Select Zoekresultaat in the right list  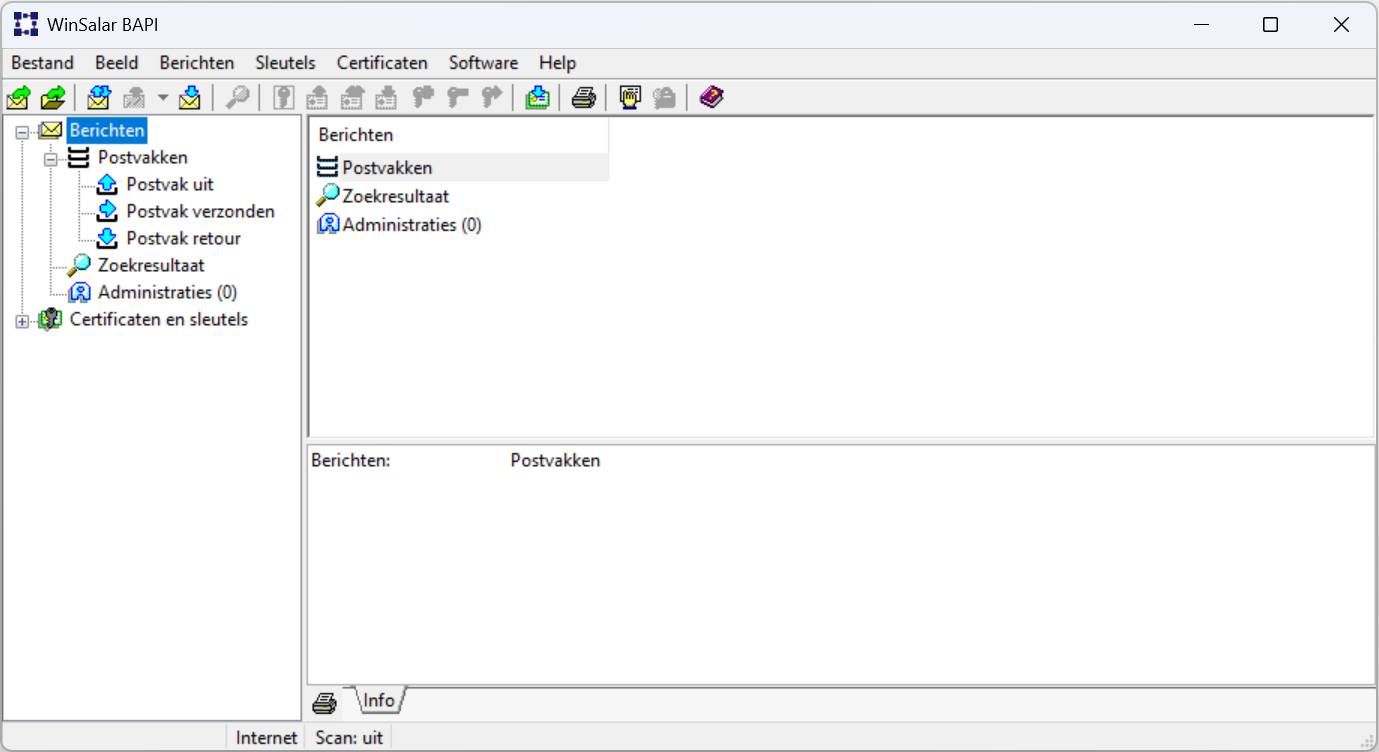click(395, 197)
